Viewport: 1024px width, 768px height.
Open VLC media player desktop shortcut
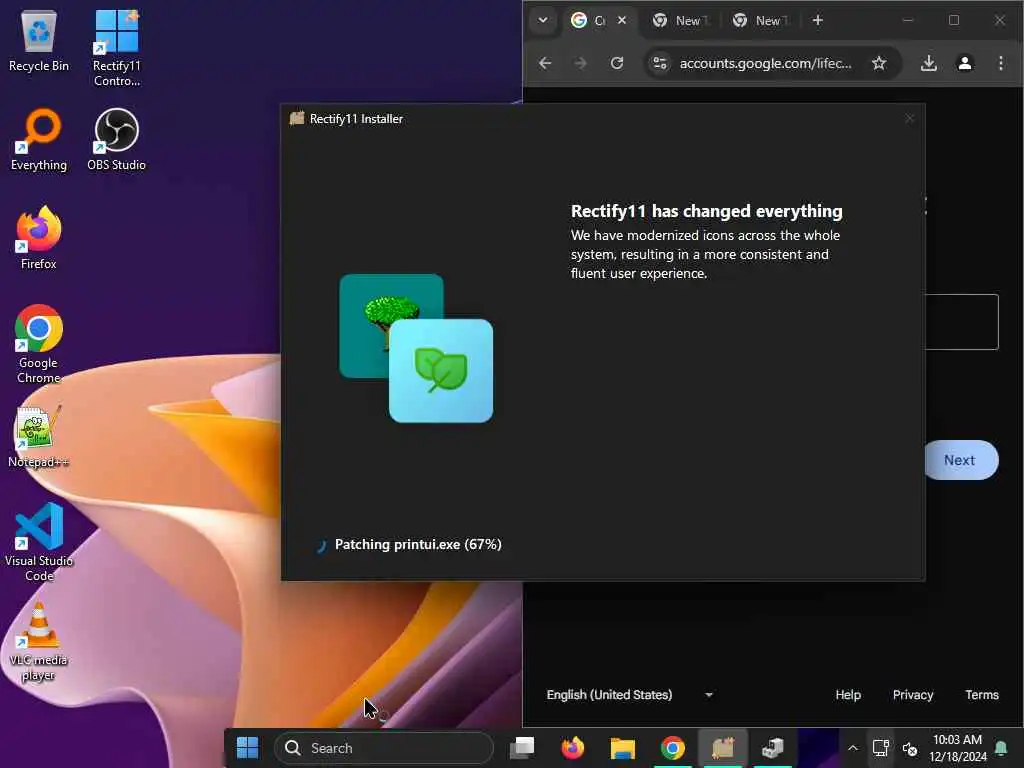(39, 641)
